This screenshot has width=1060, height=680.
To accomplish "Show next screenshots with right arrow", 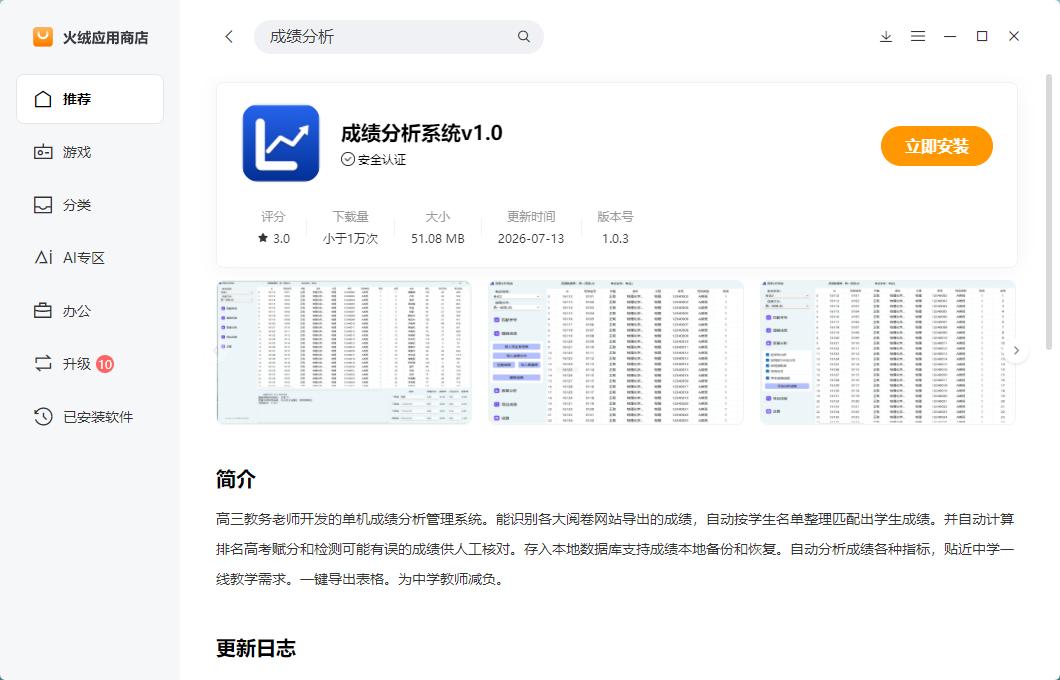I will point(1015,350).
